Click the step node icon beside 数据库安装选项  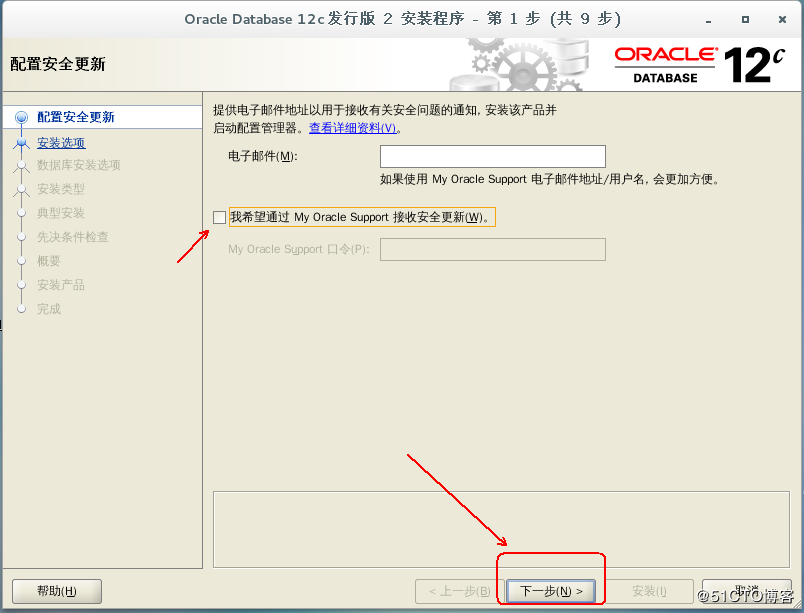pos(22,166)
